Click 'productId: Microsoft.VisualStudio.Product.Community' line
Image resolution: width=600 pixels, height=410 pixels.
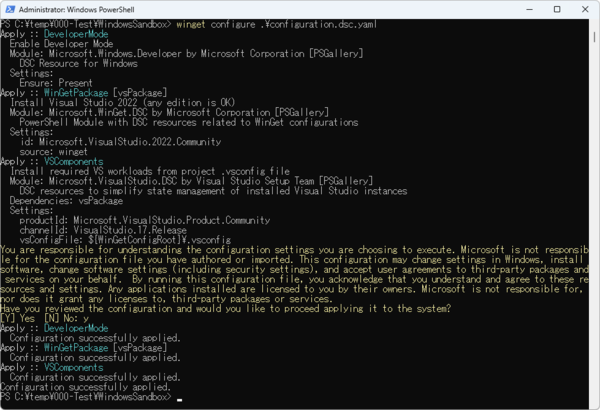tap(145, 220)
